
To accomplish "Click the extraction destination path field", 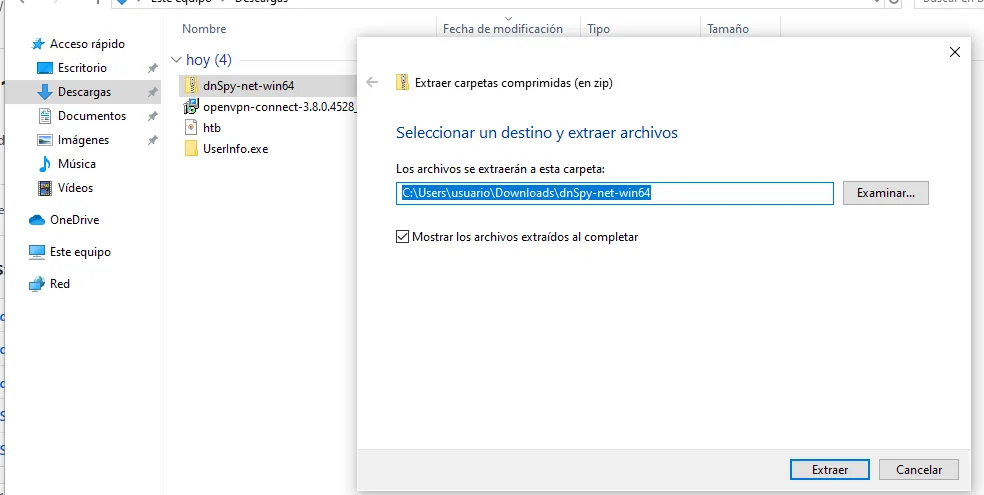I will tap(614, 193).
